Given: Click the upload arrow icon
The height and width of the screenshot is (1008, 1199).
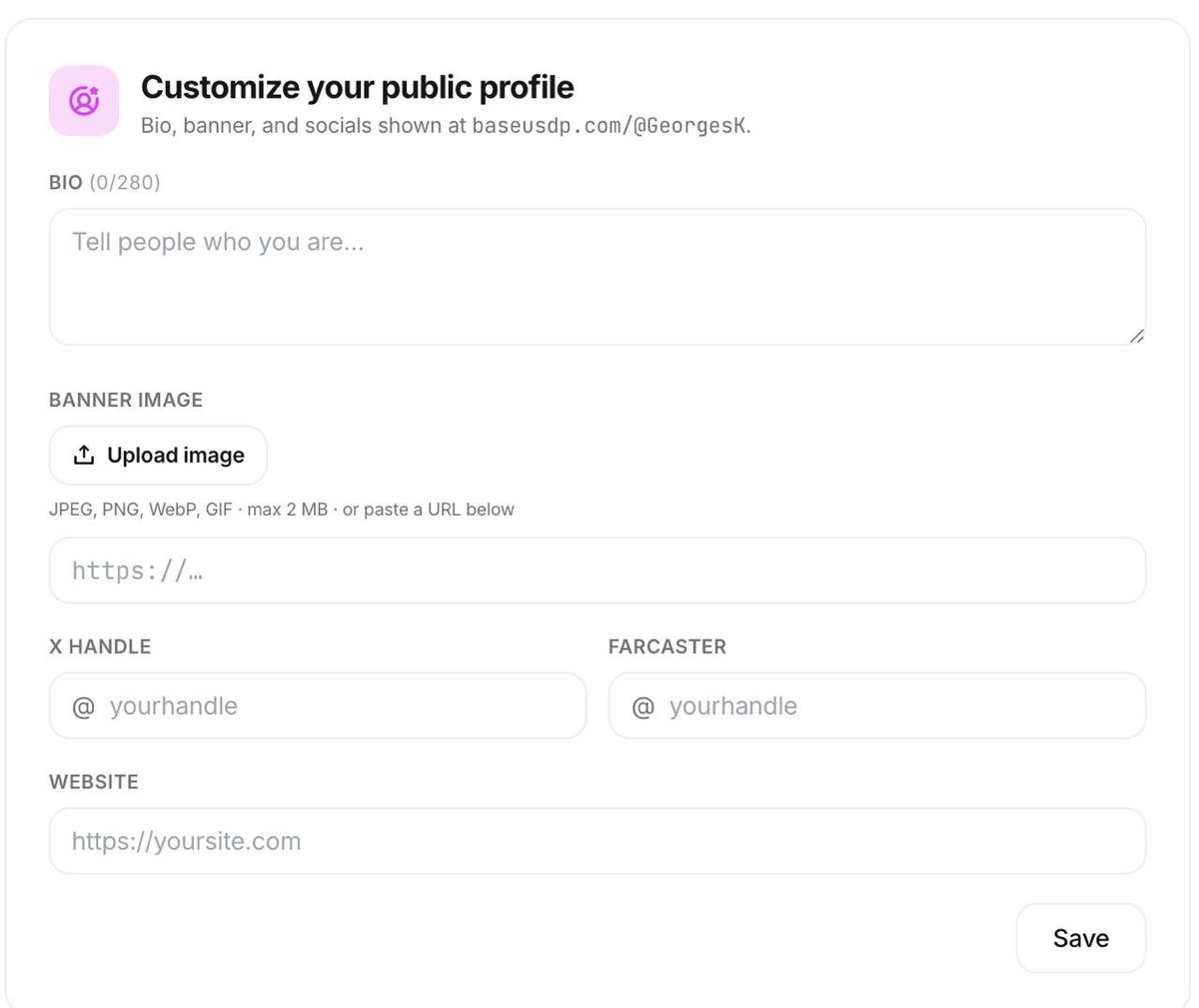Looking at the screenshot, I should [x=84, y=456].
